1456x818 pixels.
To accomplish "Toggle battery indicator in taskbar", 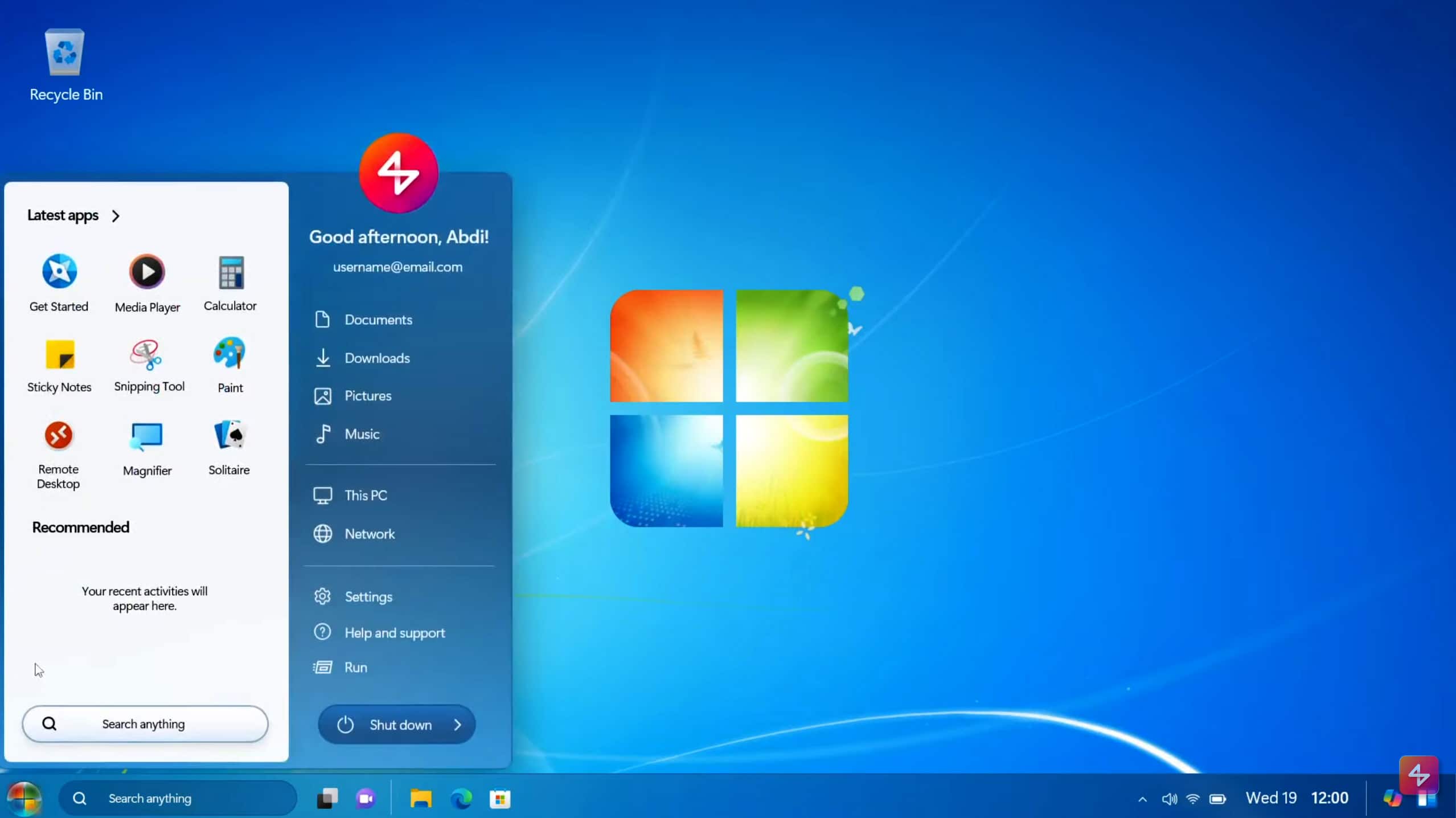I will pyautogui.click(x=1217, y=798).
